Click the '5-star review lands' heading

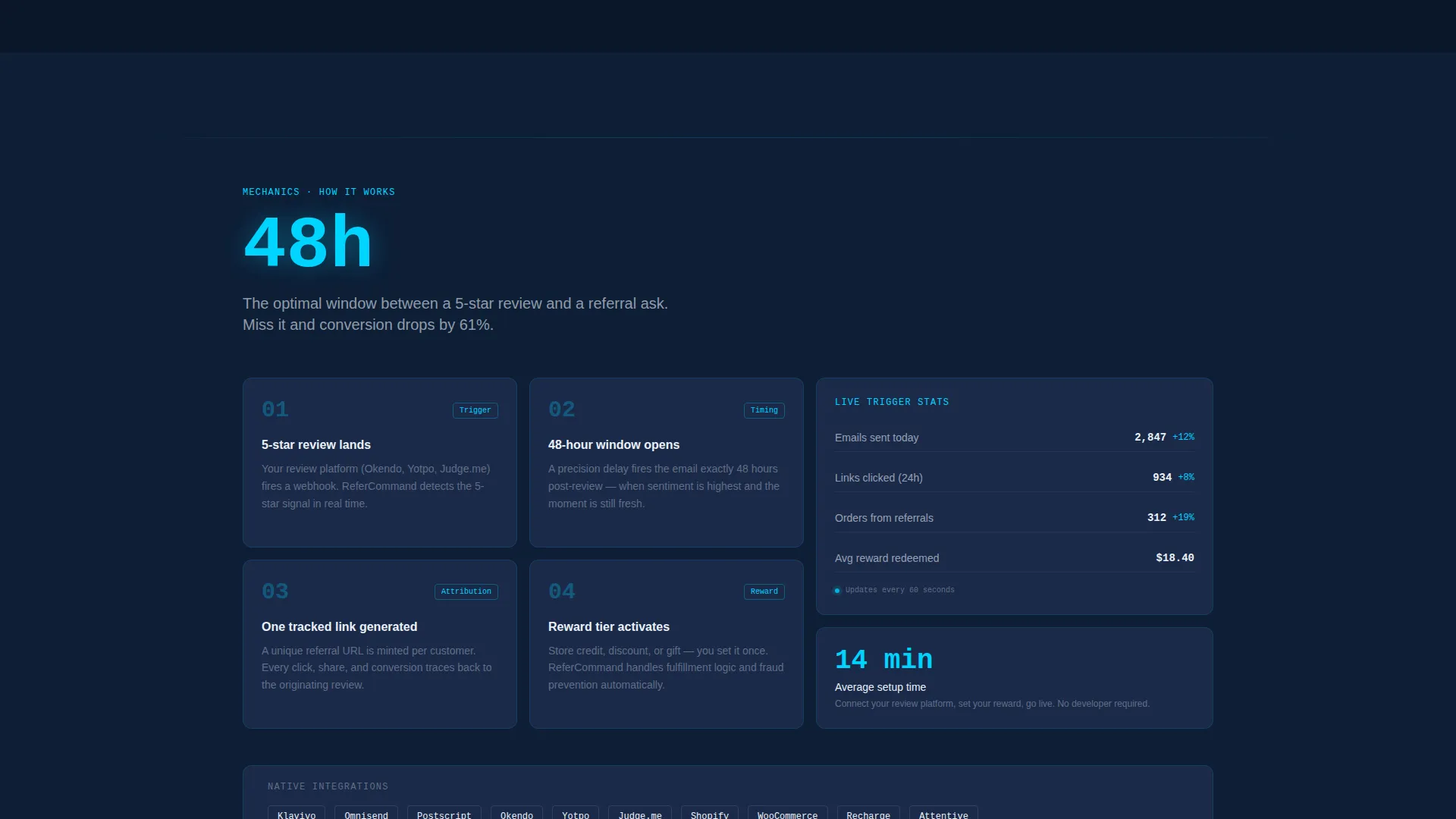pos(316,445)
